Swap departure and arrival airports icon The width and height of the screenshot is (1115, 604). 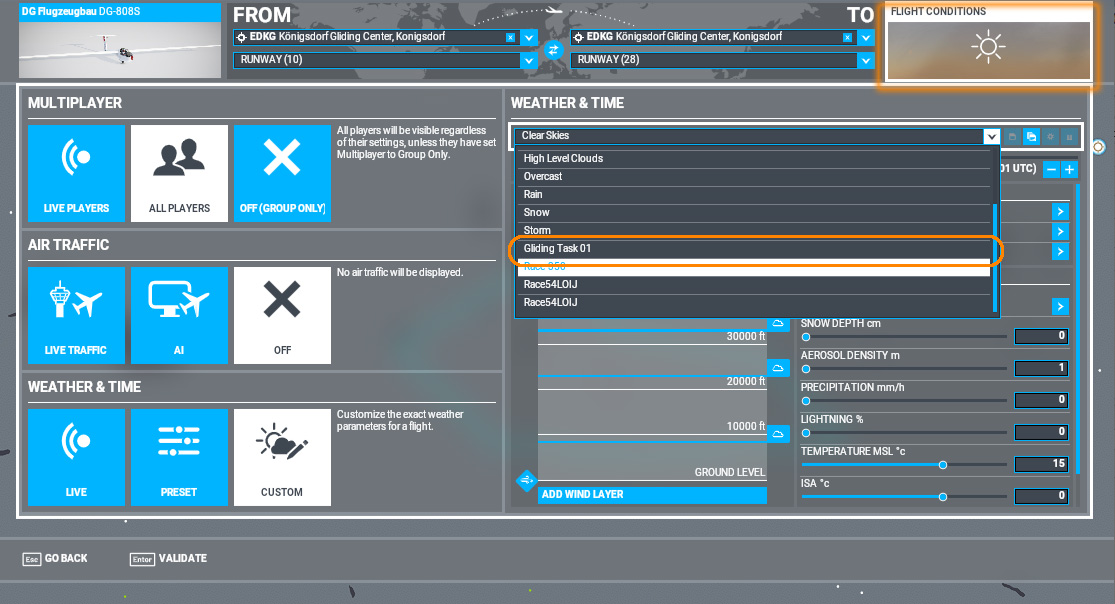[x=550, y=49]
